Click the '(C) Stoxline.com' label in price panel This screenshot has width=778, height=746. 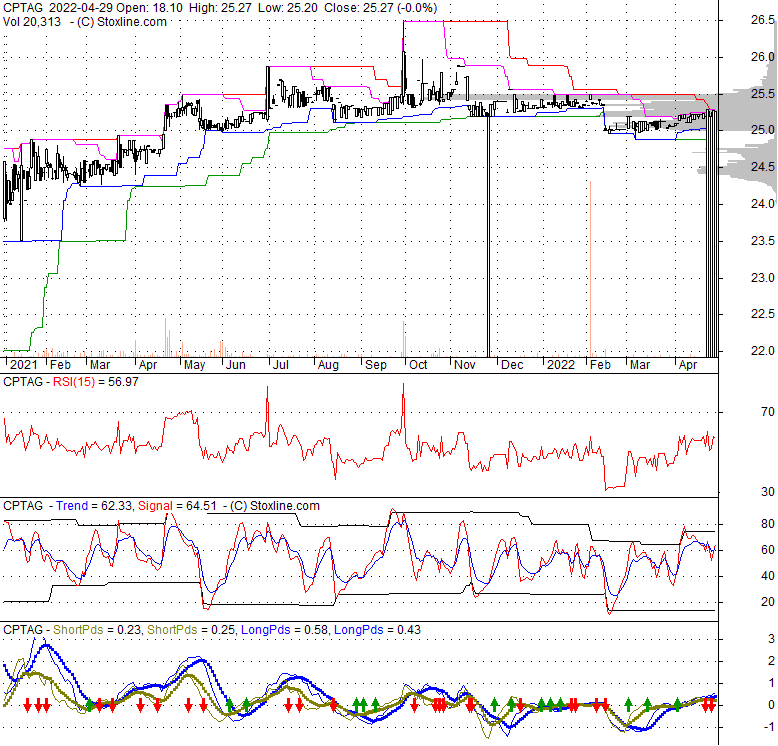tap(122, 22)
